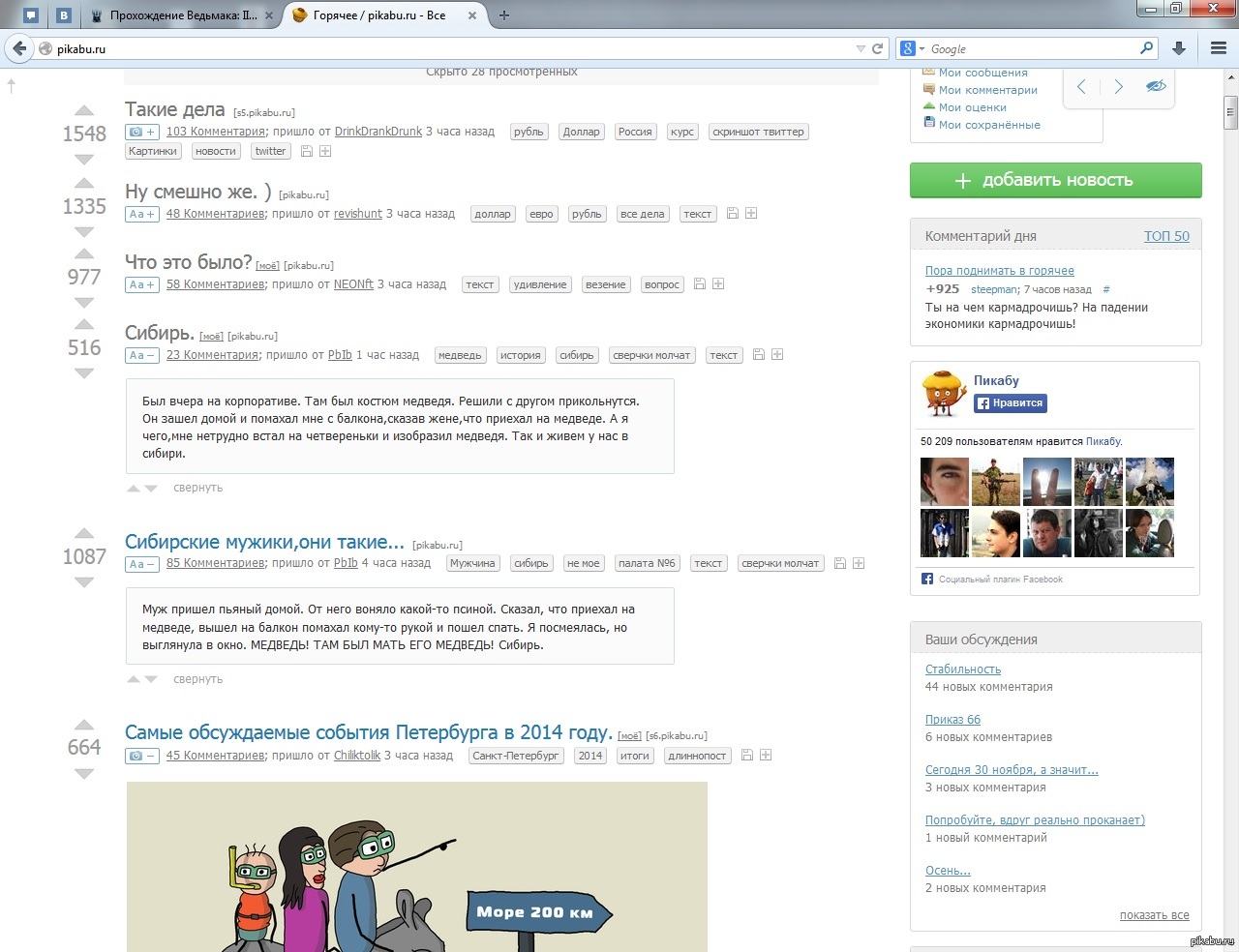Open '103 Комментария' link
1239x952 pixels.
pos(215,132)
